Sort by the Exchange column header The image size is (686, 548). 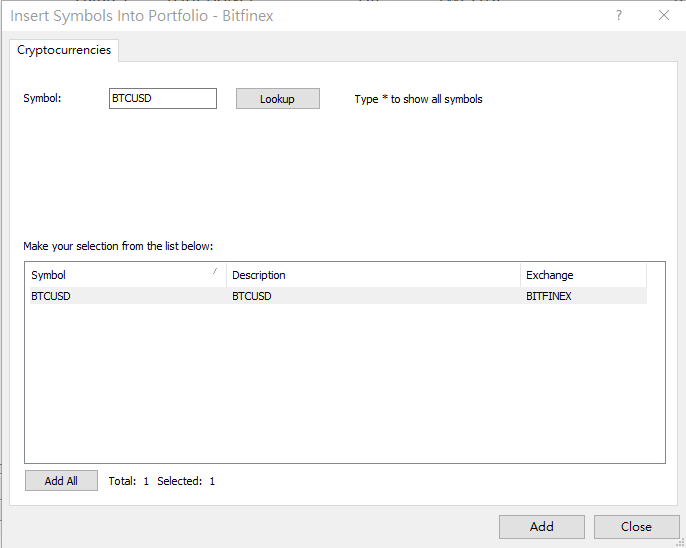click(583, 275)
